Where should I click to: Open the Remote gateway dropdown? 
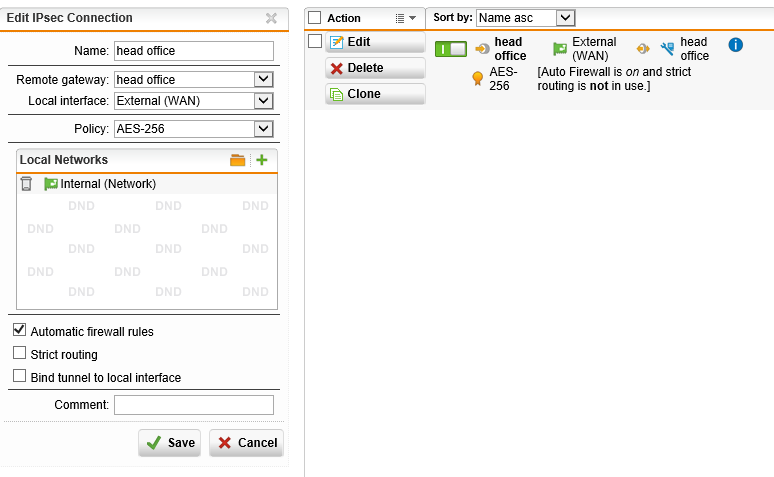(263, 80)
